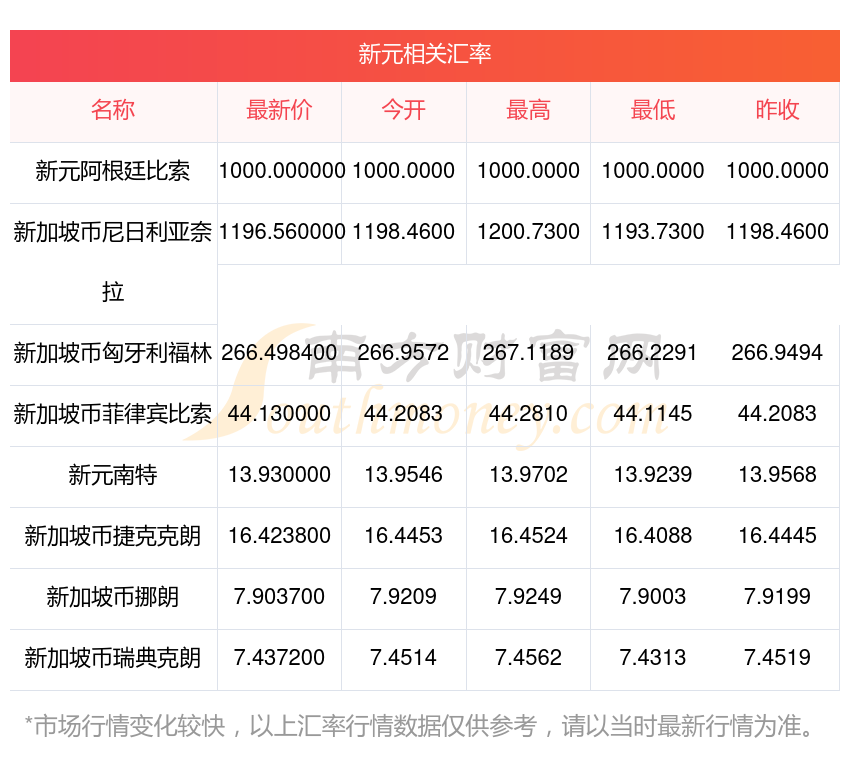
Task: Click highest value 13.9702
Action: coord(529,475)
